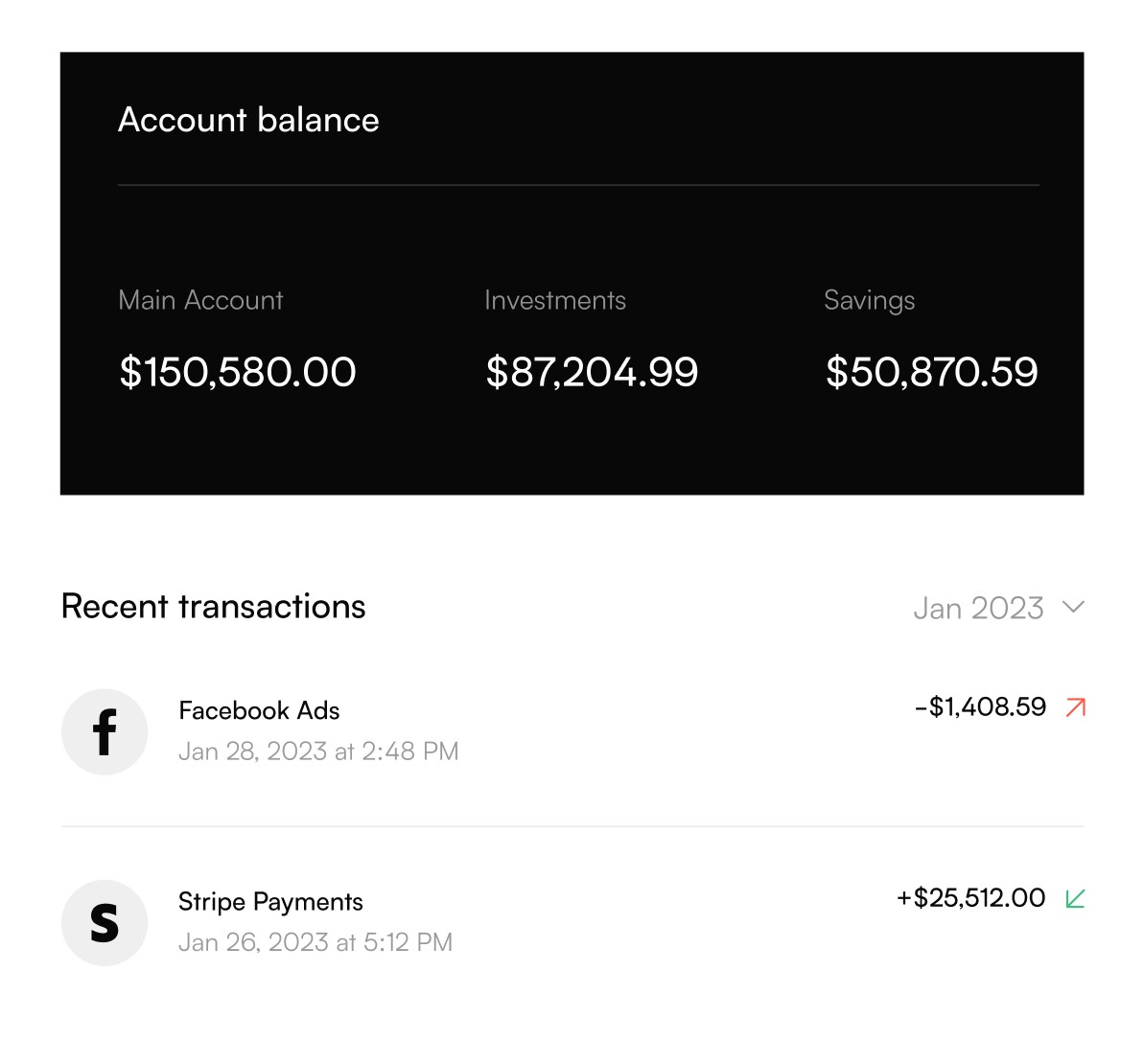Click the $150,580.00 main account balance
The width and height of the screenshot is (1144, 1064).
pos(238,372)
